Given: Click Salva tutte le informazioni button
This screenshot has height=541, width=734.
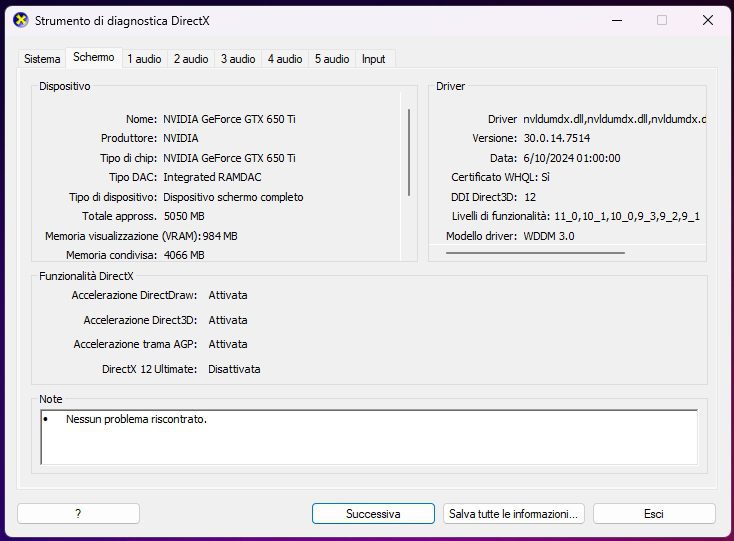Looking at the screenshot, I should [x=514, y=514].
